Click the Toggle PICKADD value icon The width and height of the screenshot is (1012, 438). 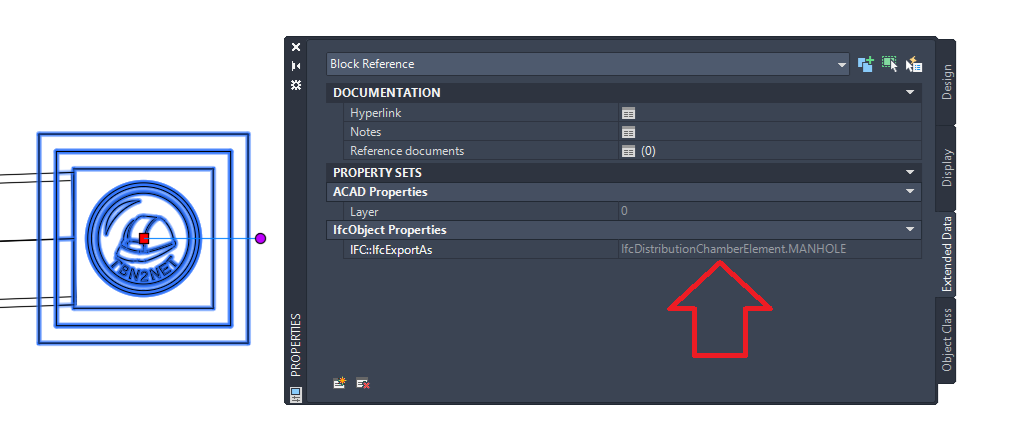865,64
